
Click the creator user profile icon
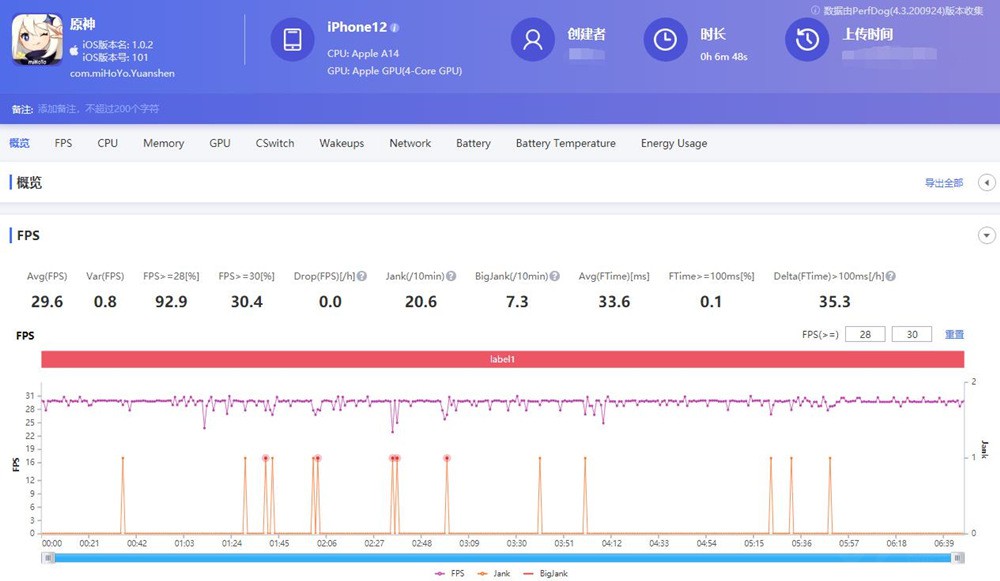click(532, 40)
